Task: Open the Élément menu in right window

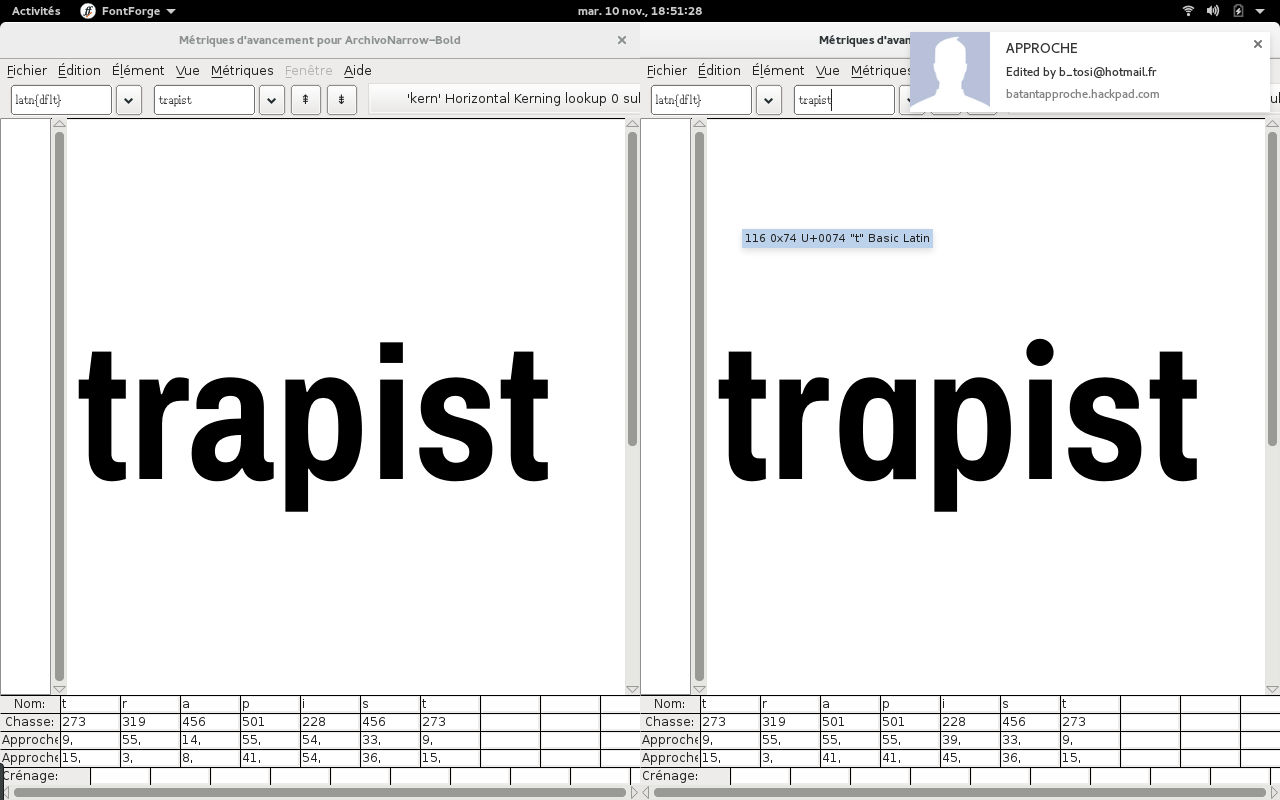Action: tap(778, 70)
